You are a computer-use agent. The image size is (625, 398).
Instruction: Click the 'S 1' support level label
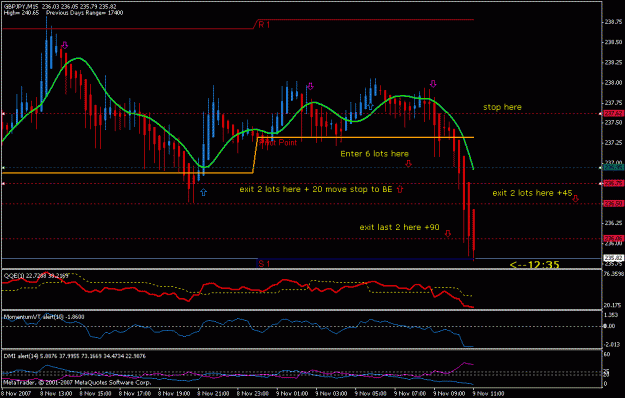pyautogui.click(x=264, y=264)
